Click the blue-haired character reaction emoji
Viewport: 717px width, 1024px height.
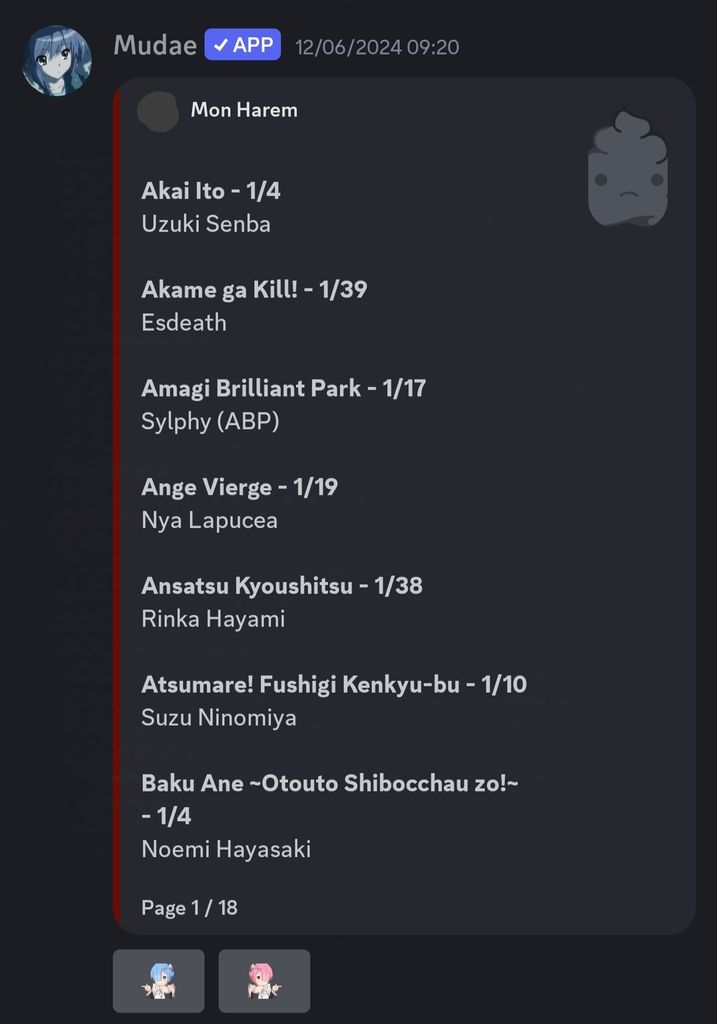(159, 980)
